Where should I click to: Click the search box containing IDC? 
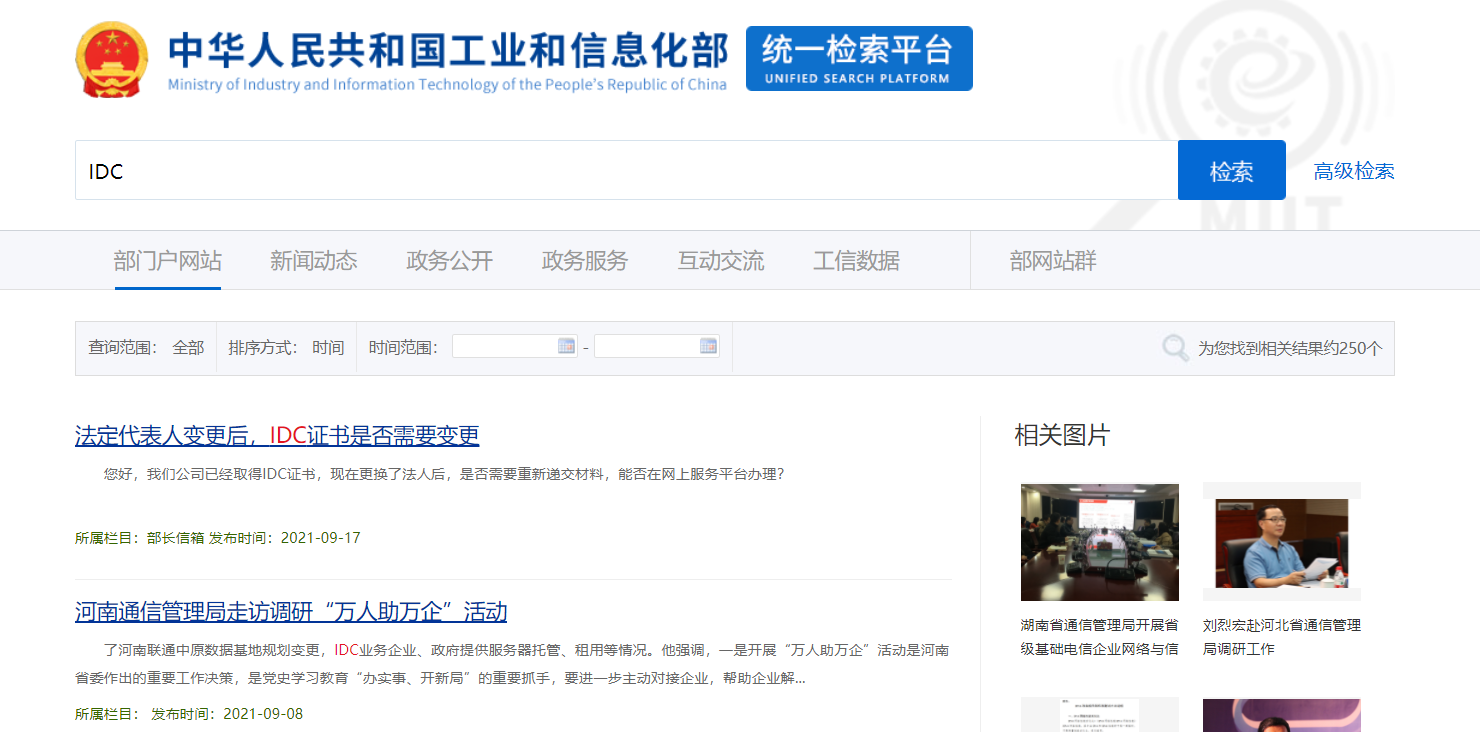tap(626, 171)
